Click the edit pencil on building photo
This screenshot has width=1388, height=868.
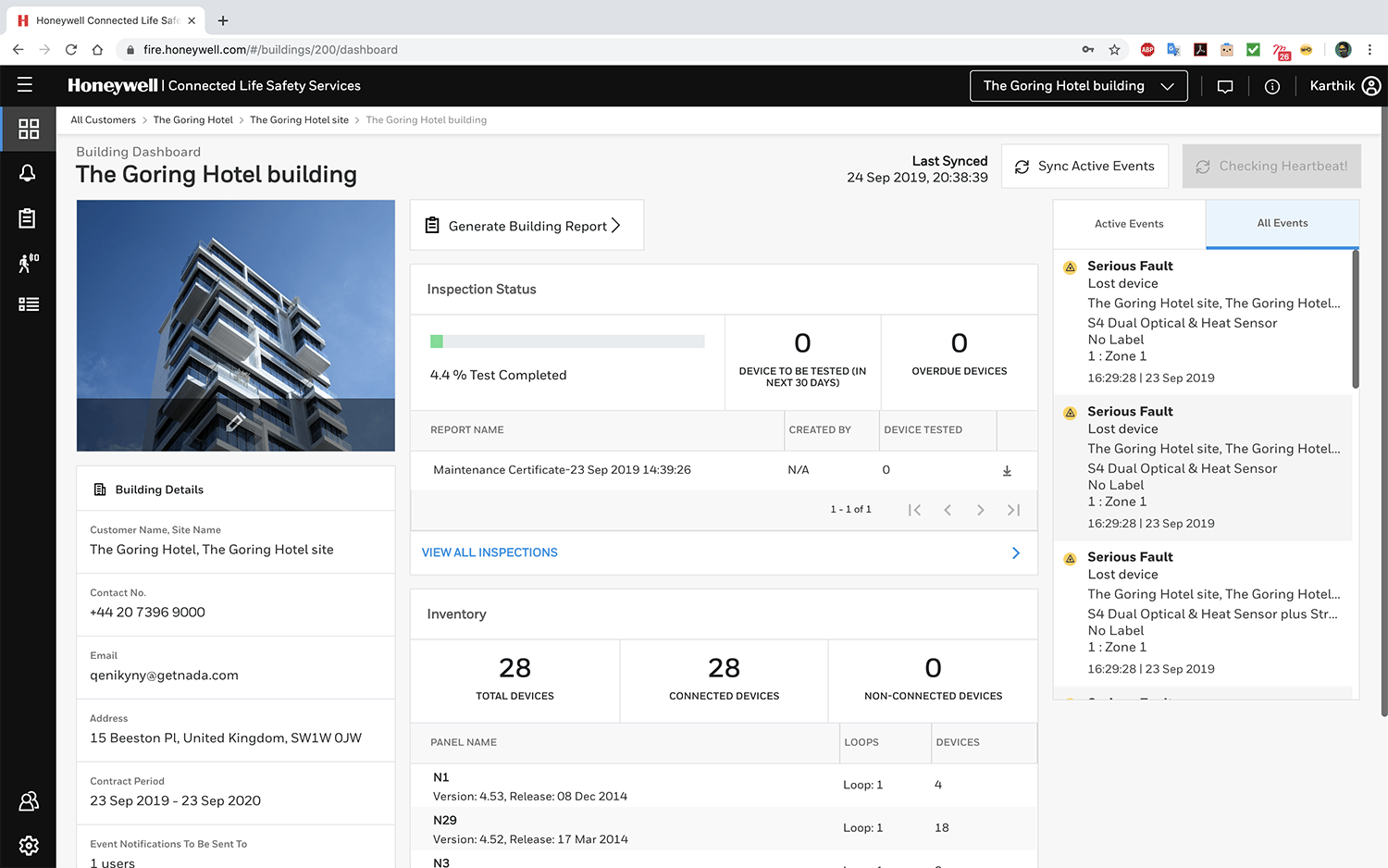(235, 422)
